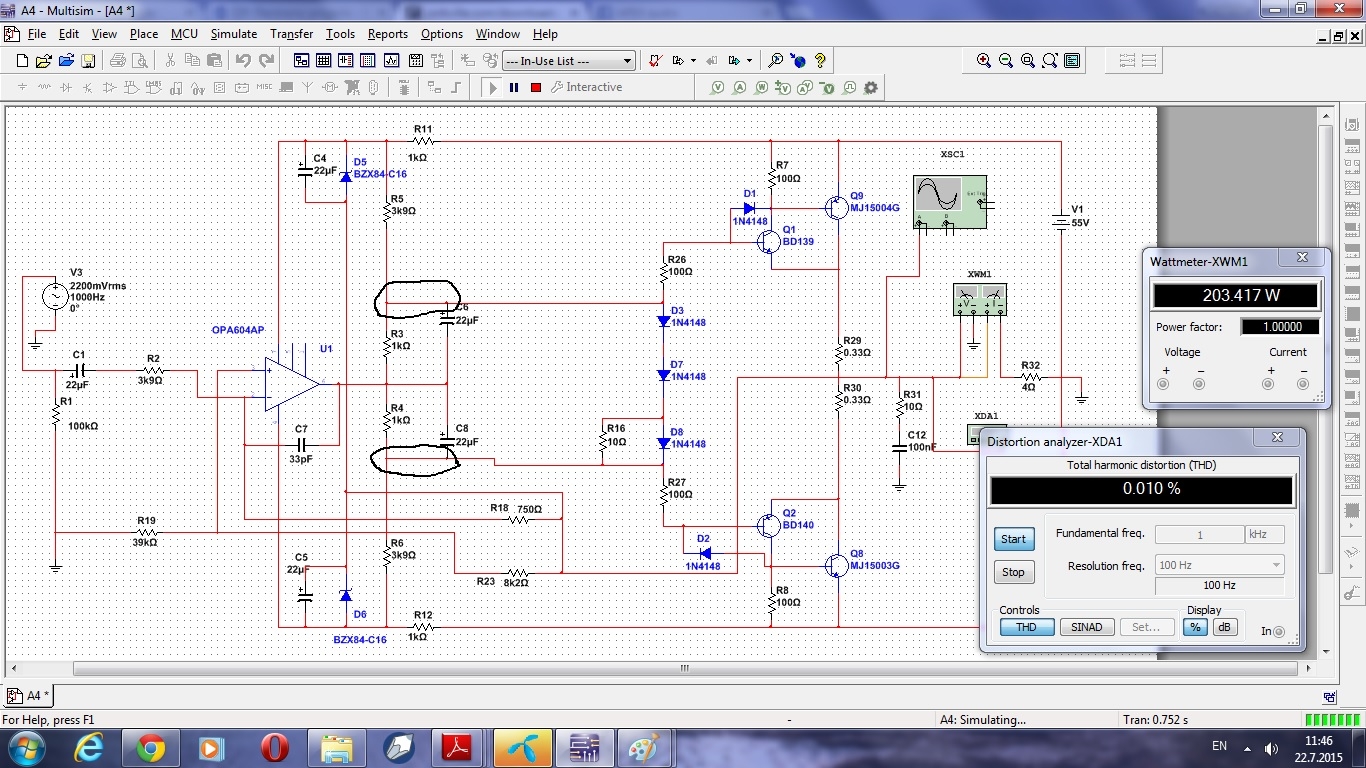Click the horizontal scrollbar below schematic
This screenshot has width=1366, height=768.
point(684,668)
